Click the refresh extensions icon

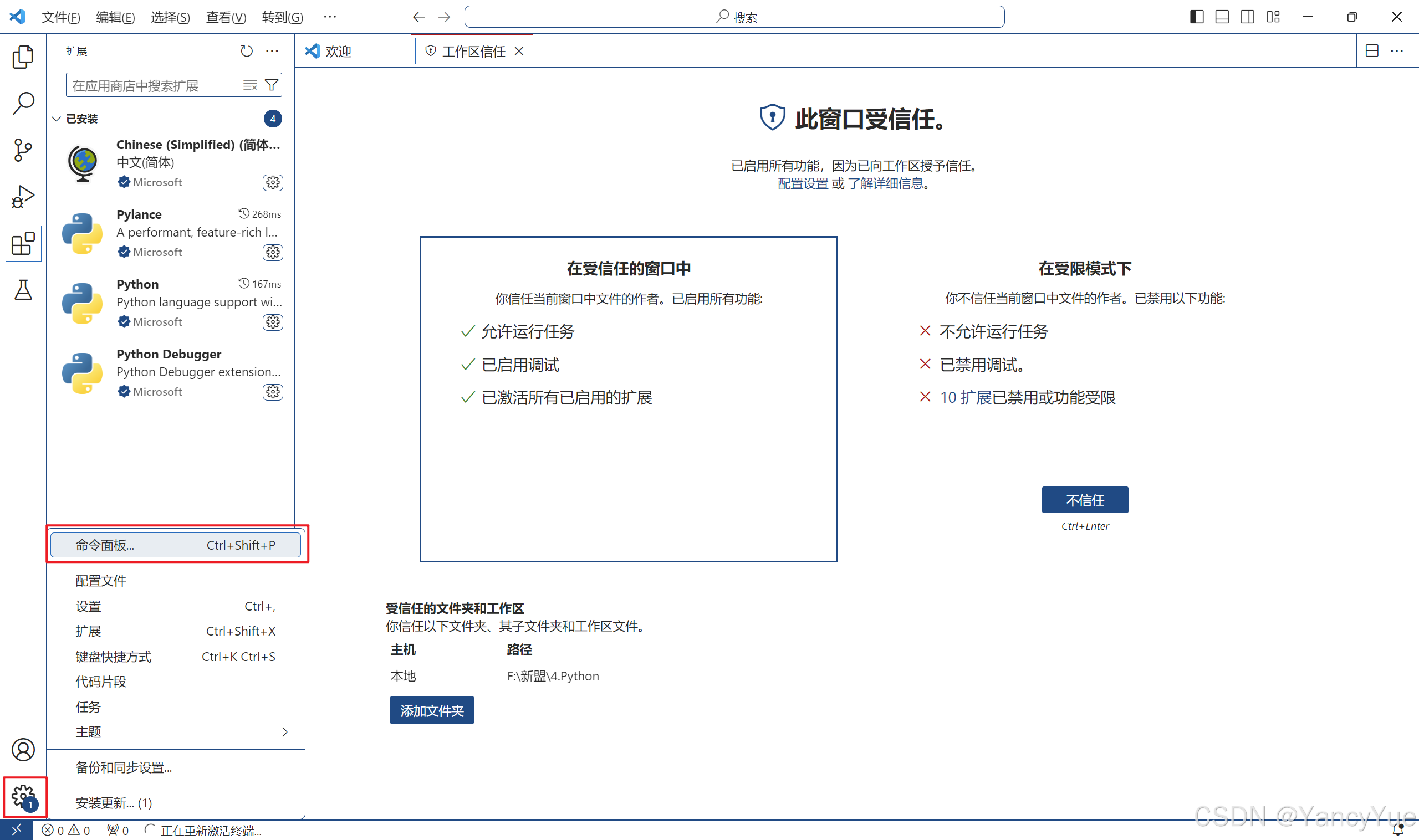pos(246,51)
